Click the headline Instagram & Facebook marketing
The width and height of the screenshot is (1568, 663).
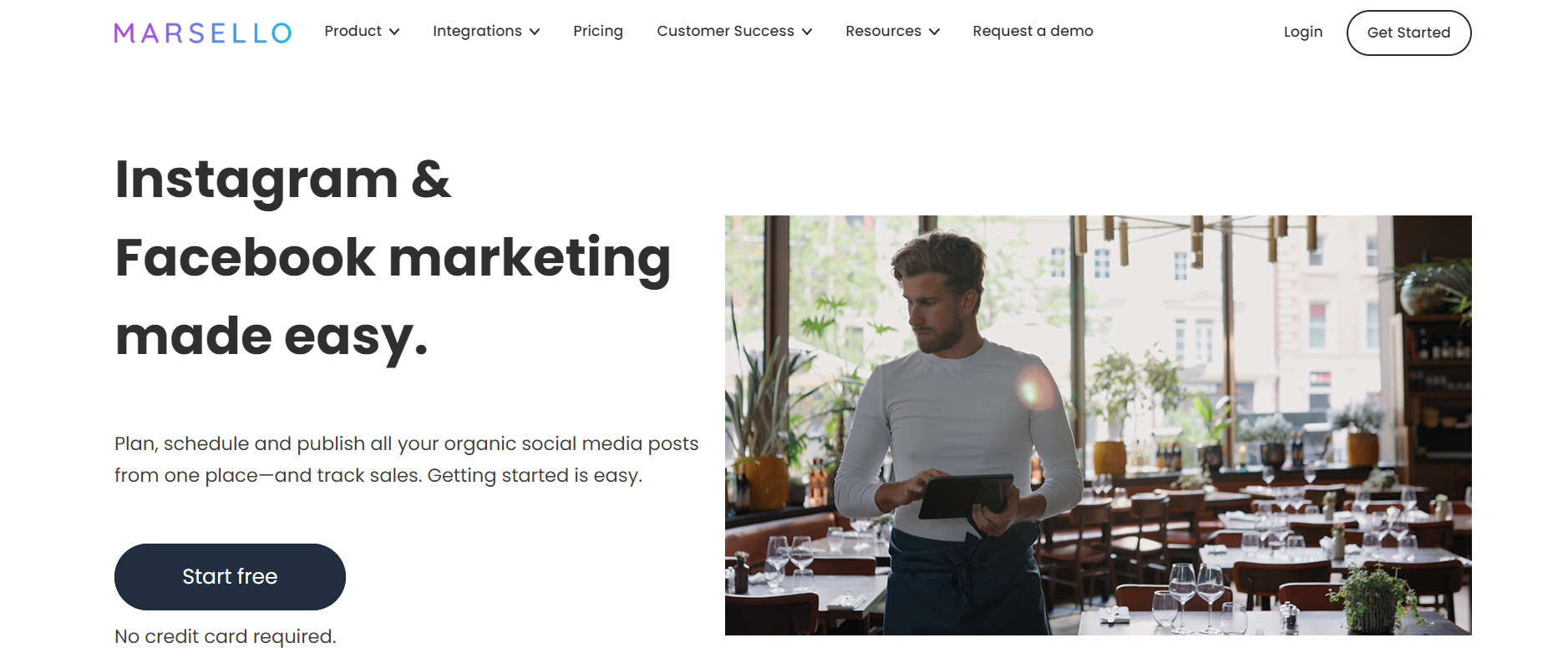click(393, 255)
